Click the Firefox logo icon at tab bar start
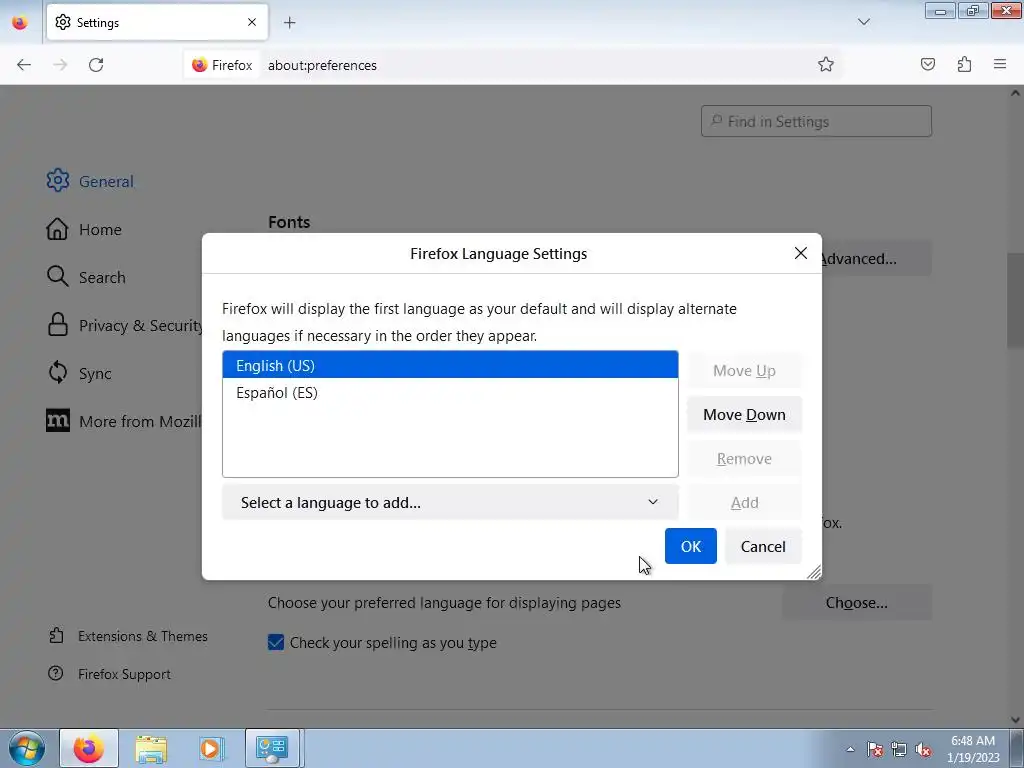 pos(20,22)
